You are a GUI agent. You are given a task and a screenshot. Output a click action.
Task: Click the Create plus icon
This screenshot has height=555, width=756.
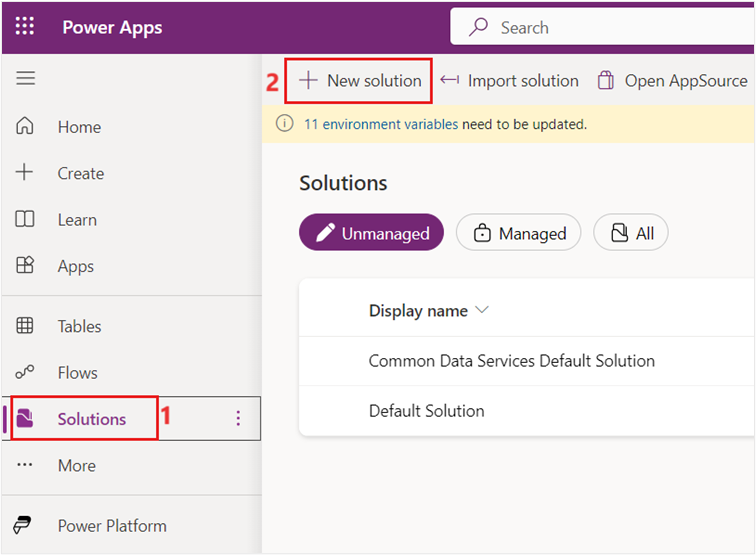point(25,173)
